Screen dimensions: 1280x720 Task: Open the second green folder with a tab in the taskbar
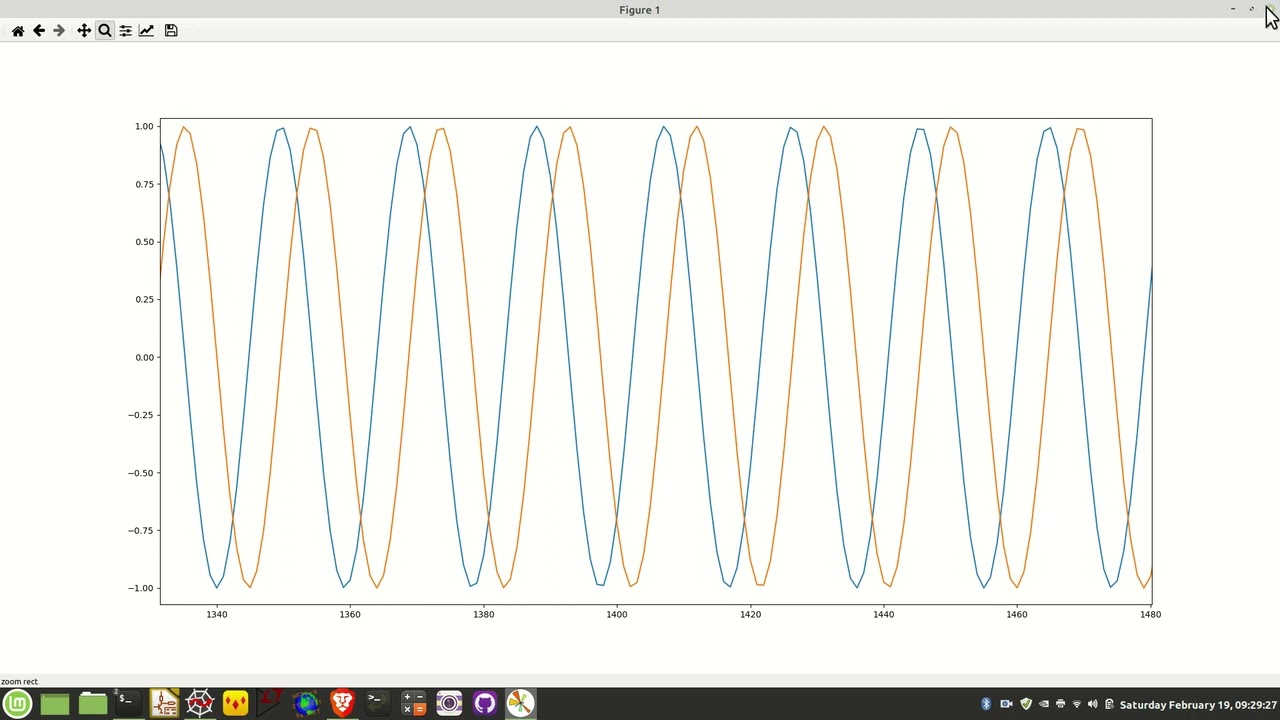[92, 704]
